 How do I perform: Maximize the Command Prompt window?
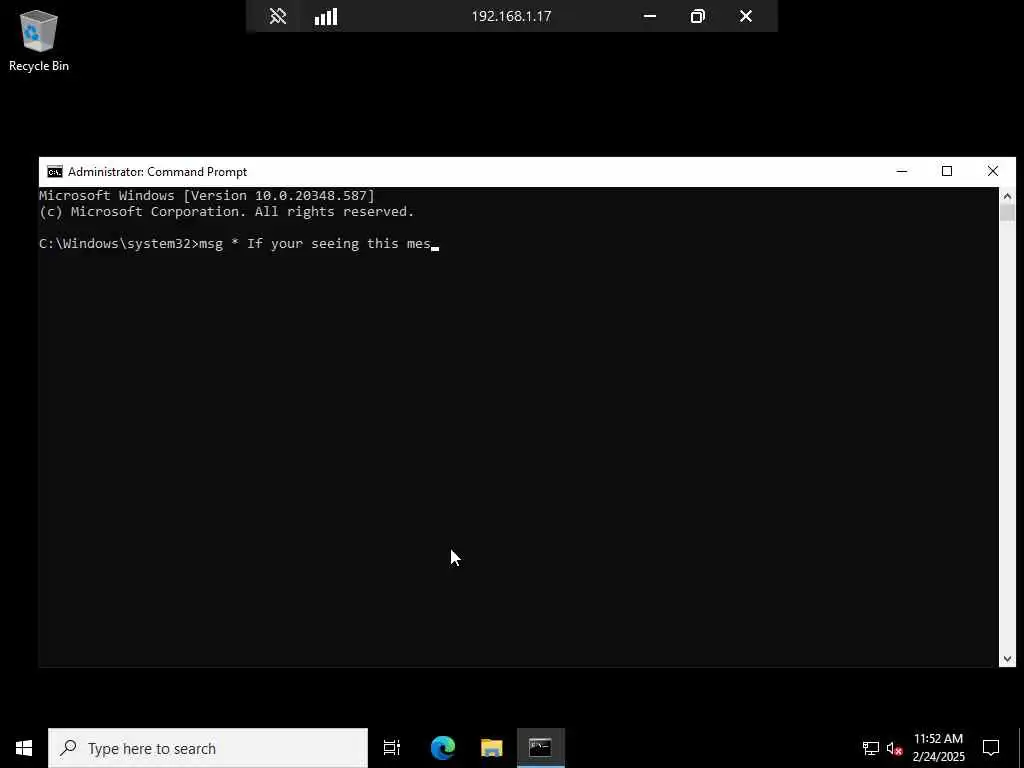[x=947, y=172]
